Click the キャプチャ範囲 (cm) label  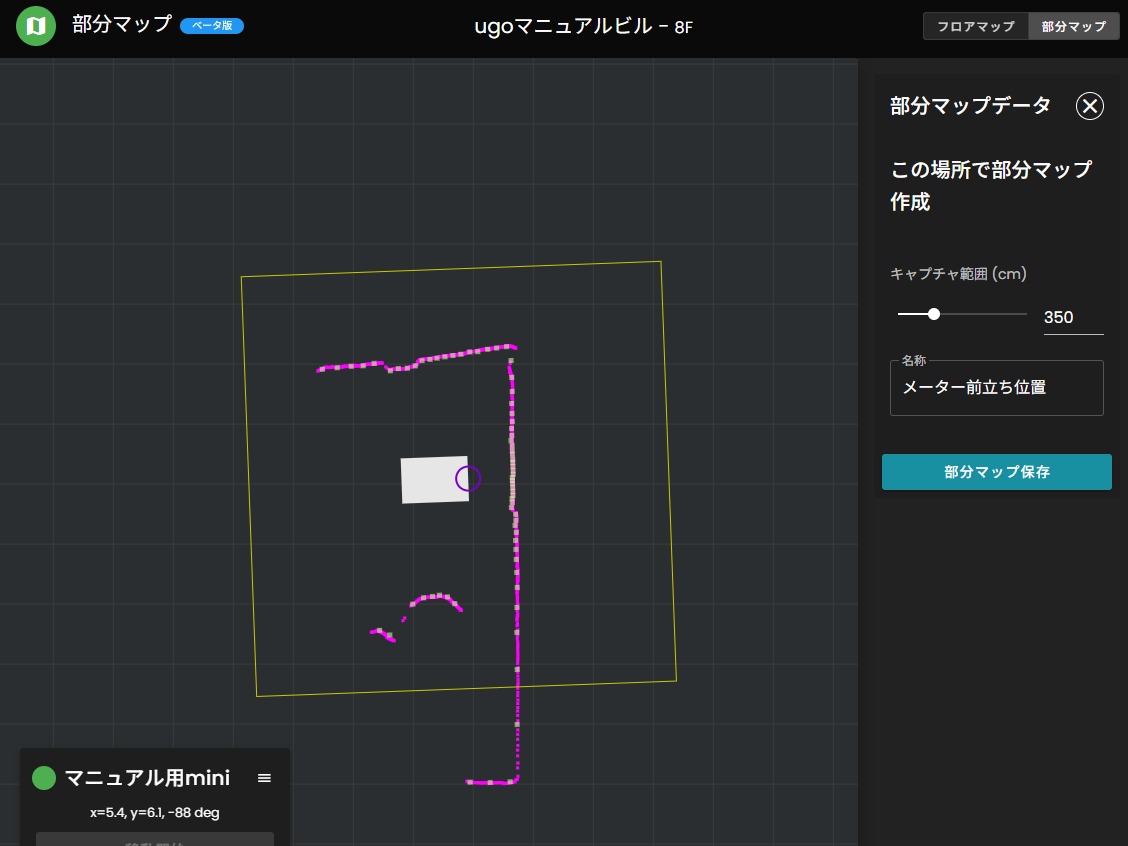tap(958, 273)
